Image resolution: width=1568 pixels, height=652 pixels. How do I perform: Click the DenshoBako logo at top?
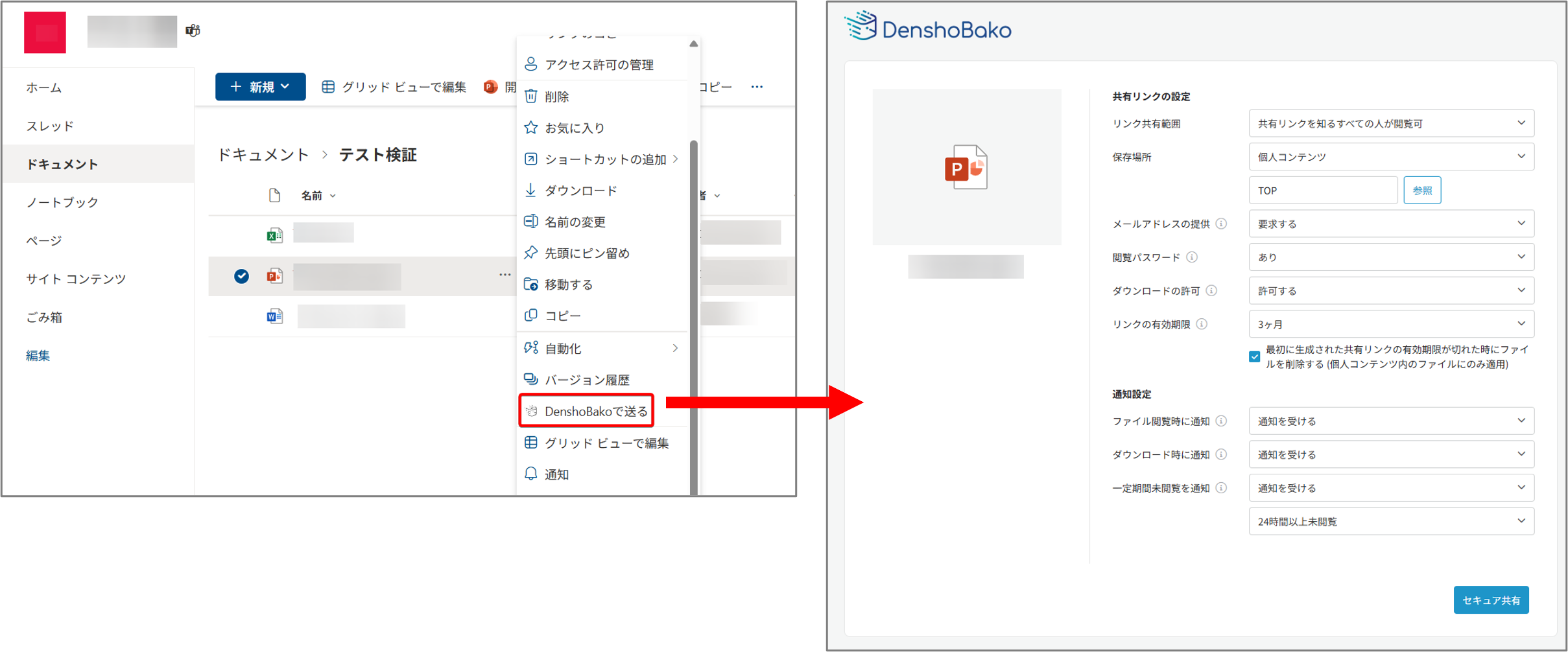click(x=928, y=27)
